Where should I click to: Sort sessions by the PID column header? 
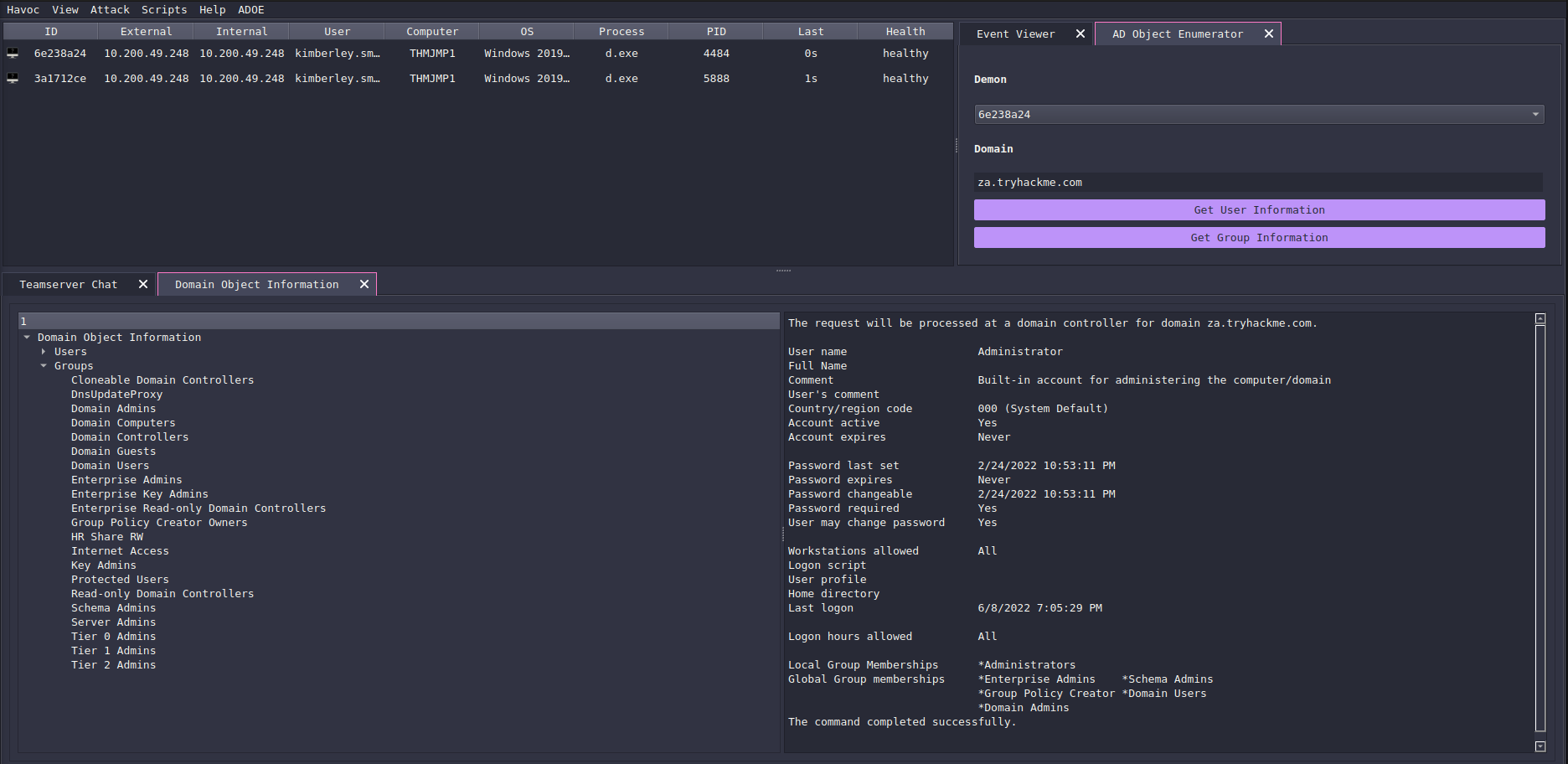coord(716,32)
